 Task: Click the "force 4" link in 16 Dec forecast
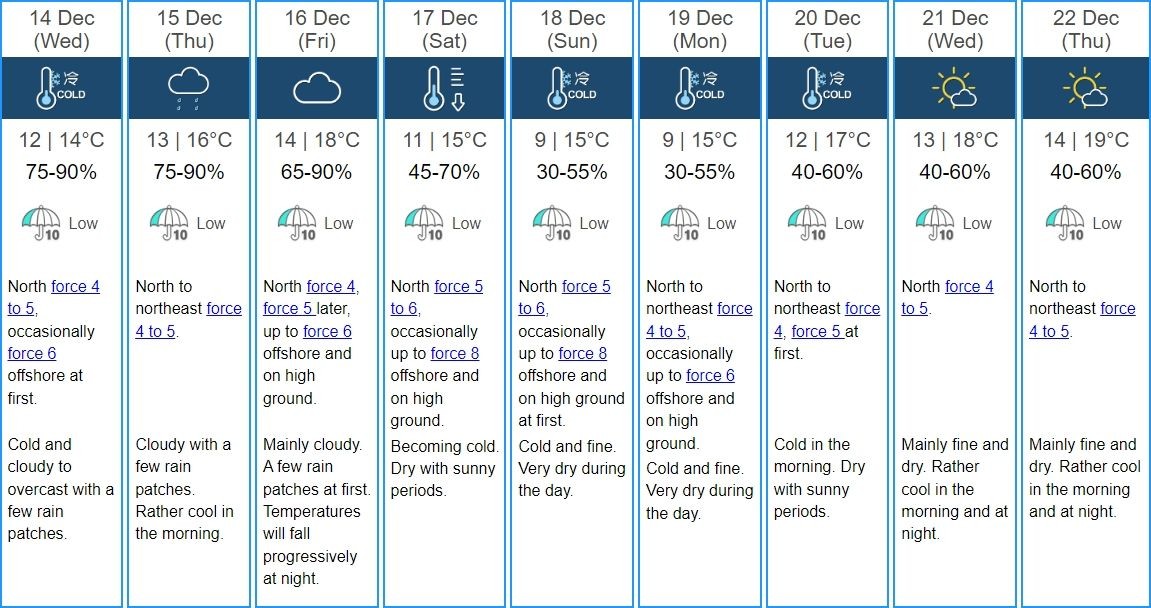click(331, 287)
